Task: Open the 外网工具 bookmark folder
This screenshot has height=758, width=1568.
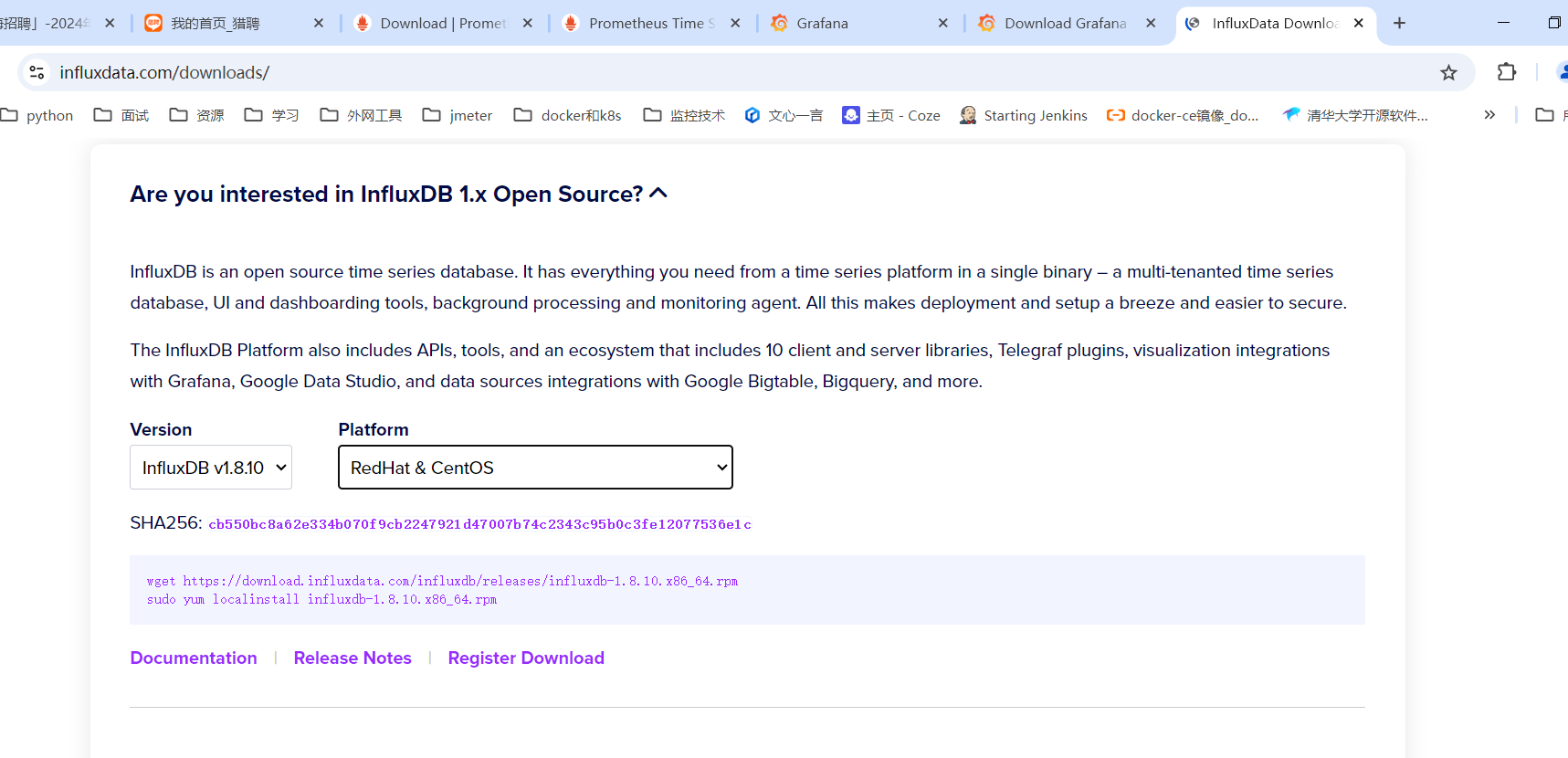Action: (x=361, y=115)
